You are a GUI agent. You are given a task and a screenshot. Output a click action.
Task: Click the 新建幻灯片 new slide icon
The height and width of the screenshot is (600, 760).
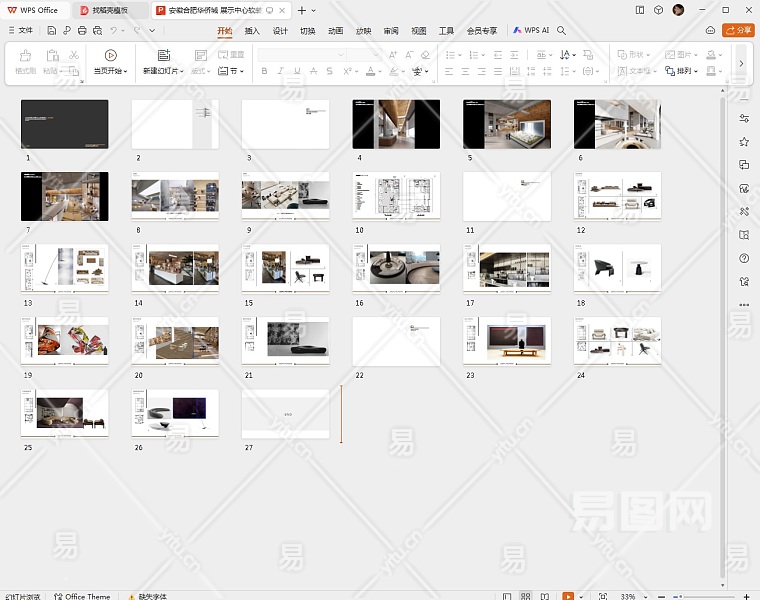point(164,56)
